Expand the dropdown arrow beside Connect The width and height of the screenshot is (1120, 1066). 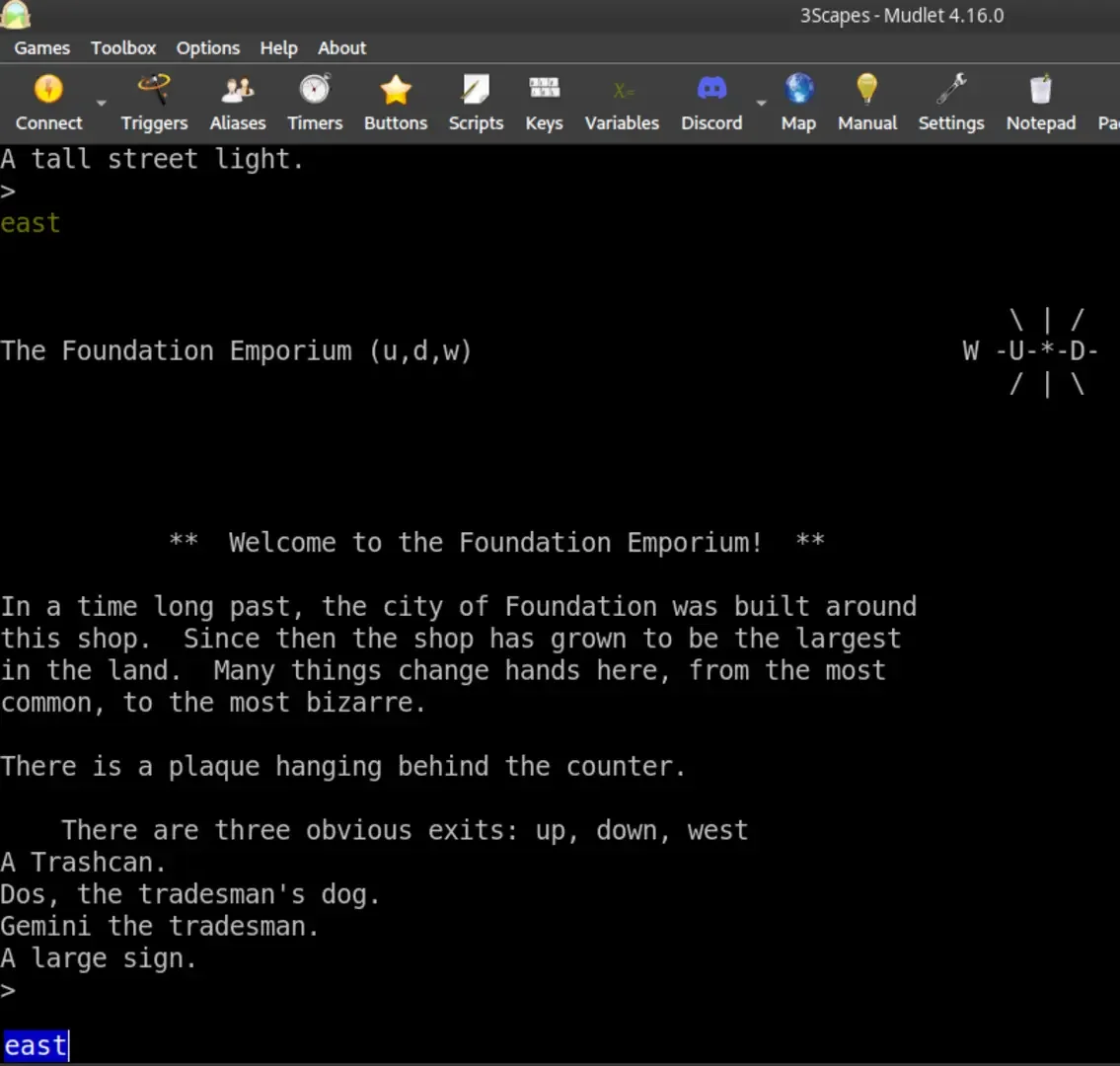(x=101, y=103)
